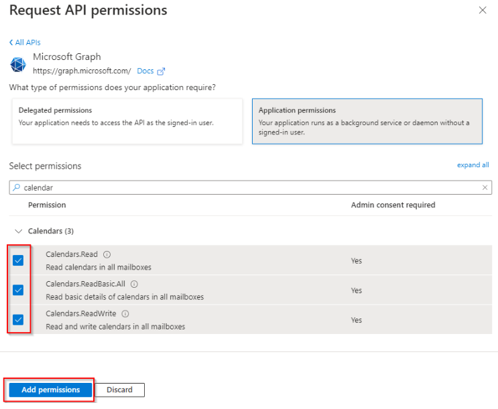The image size is (498, 409).
Task: Click the Microsoft Graph title text
Action: 67,57
